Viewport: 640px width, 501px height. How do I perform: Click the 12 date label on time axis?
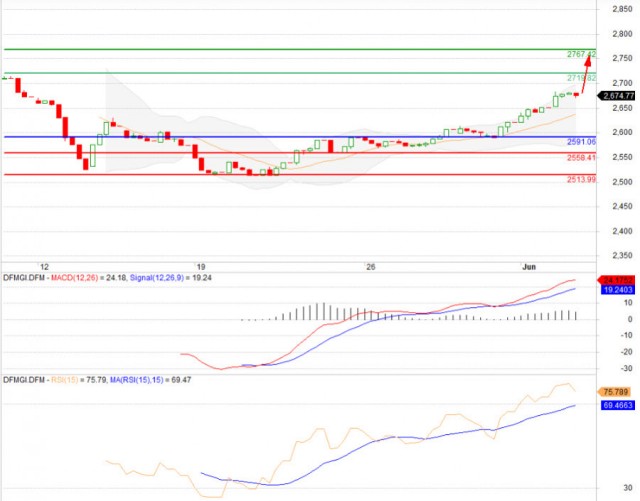(x=43, y=268)
